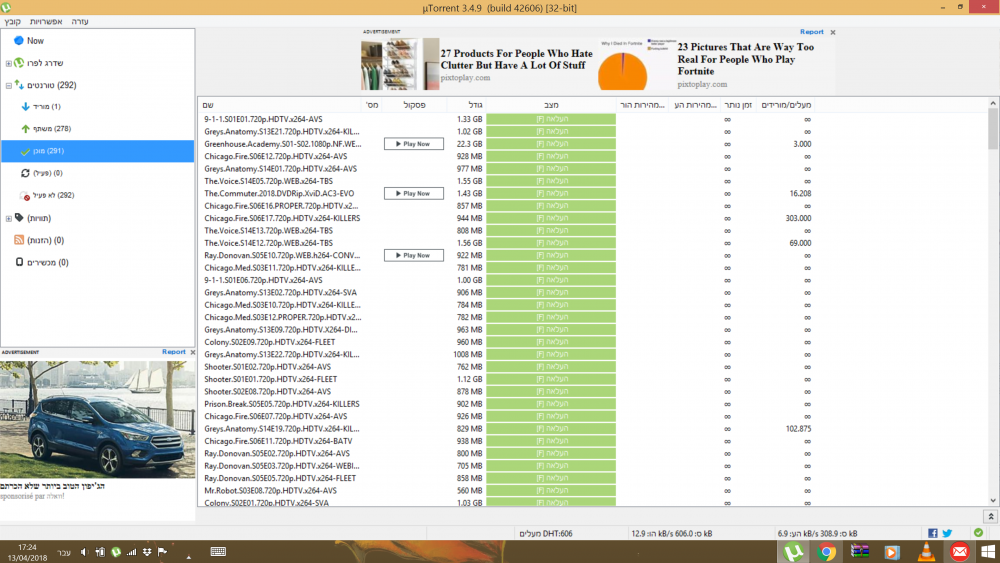The image size is (1000, 563).
Task: Select the Inactive (292) icon
Action: tap(26, 195)
